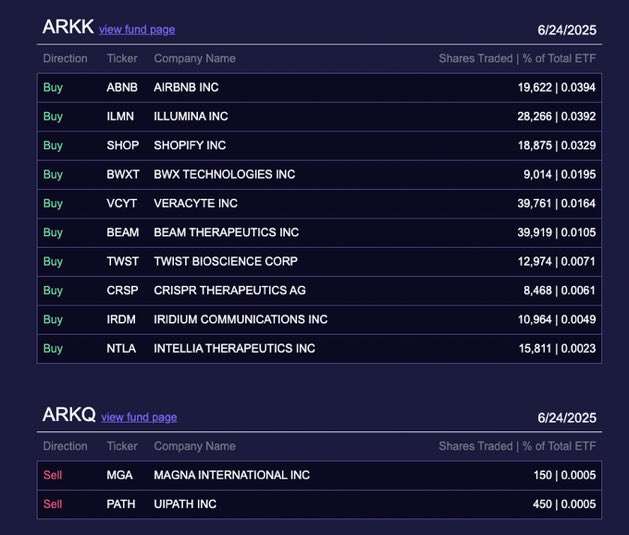
Task: Click Buy direction in CRSP row
Action: point(53,291)
